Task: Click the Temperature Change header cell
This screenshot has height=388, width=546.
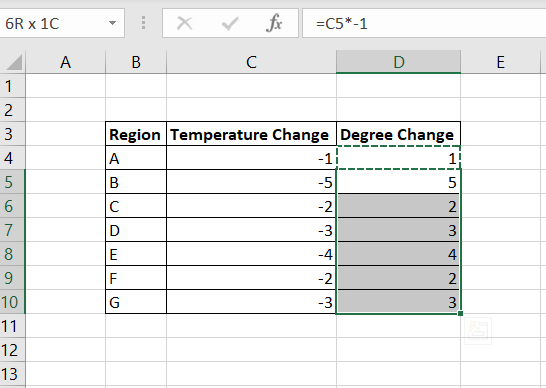Action: click(251, 134)
